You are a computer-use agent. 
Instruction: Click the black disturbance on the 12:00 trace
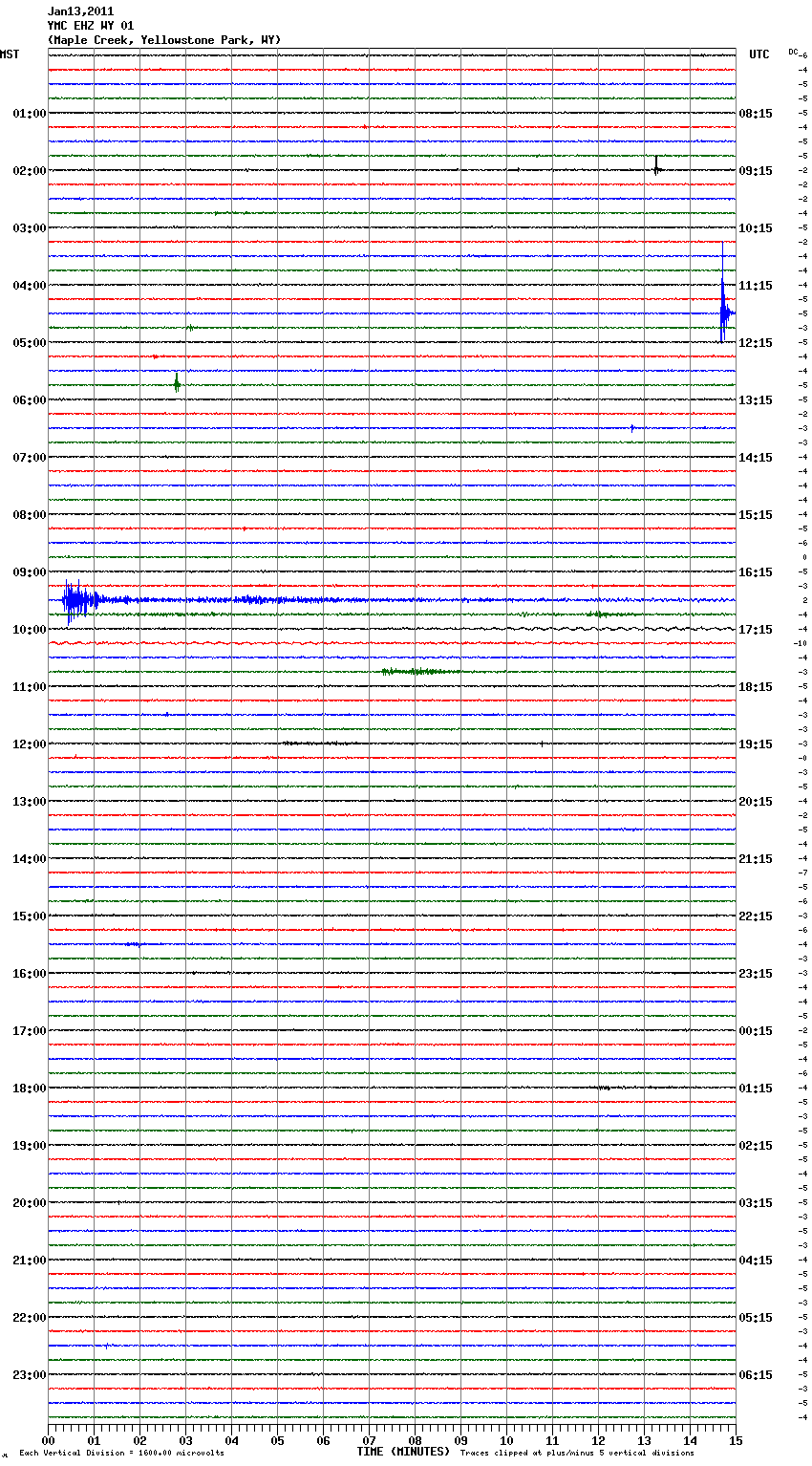(x=320, y=744)
